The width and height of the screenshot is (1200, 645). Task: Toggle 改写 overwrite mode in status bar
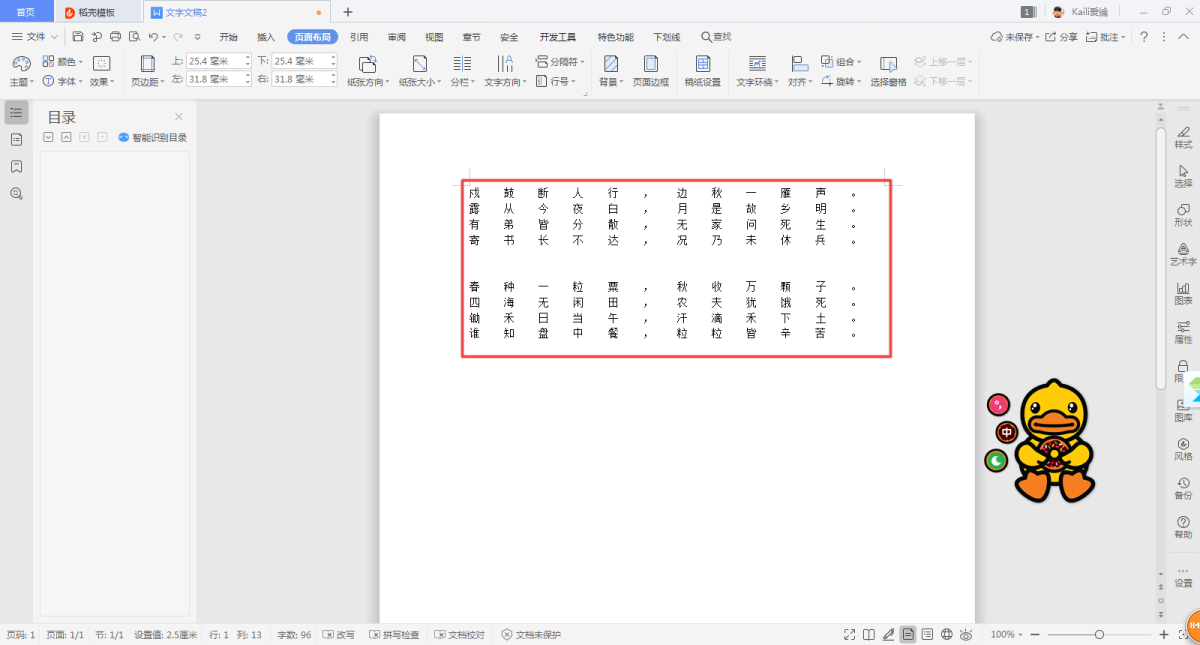pos(338,635)
